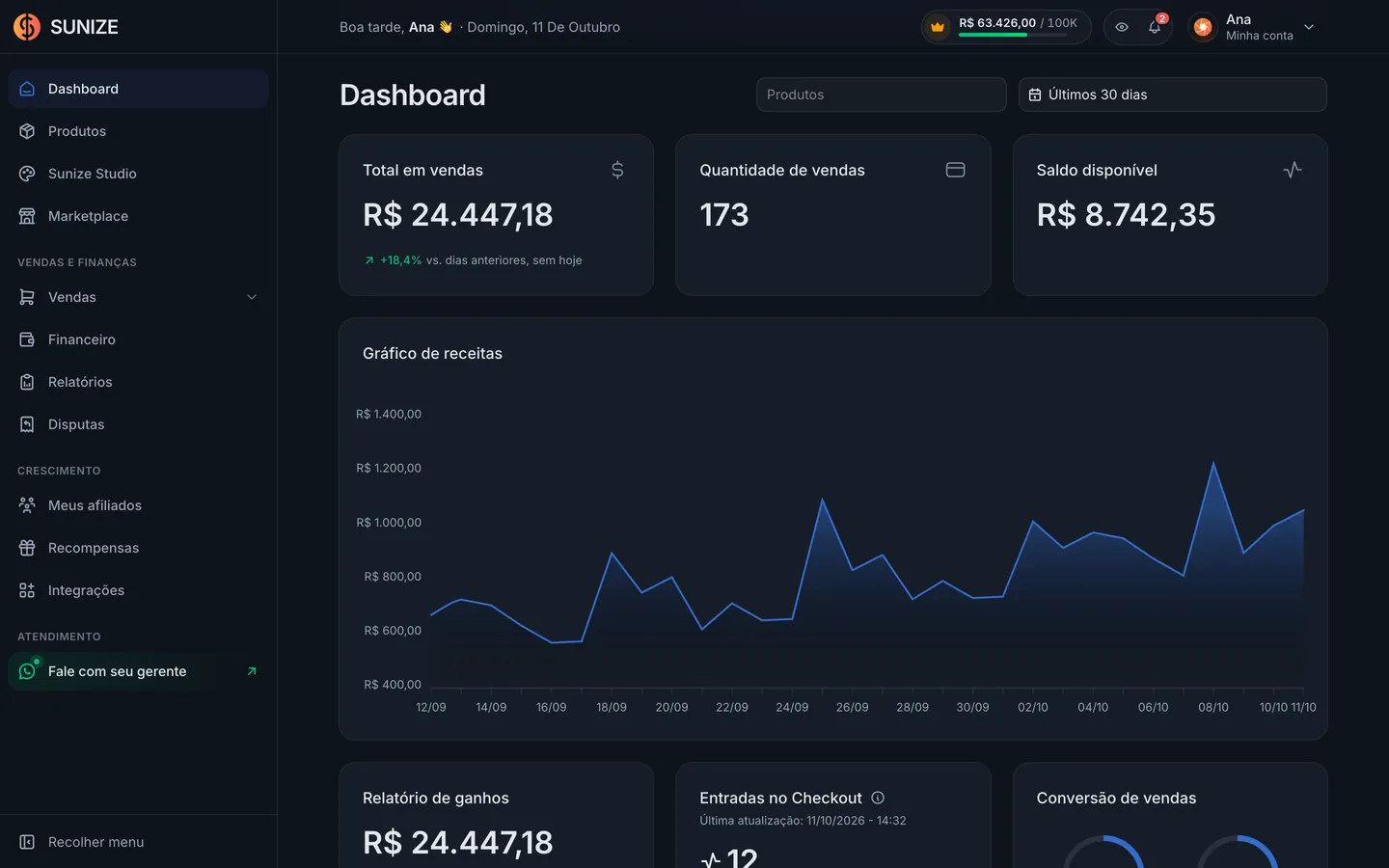This screenshot has width=1389, height=868.
Task: Expand the Vendas submenu chevron
Action: [252, 297]
